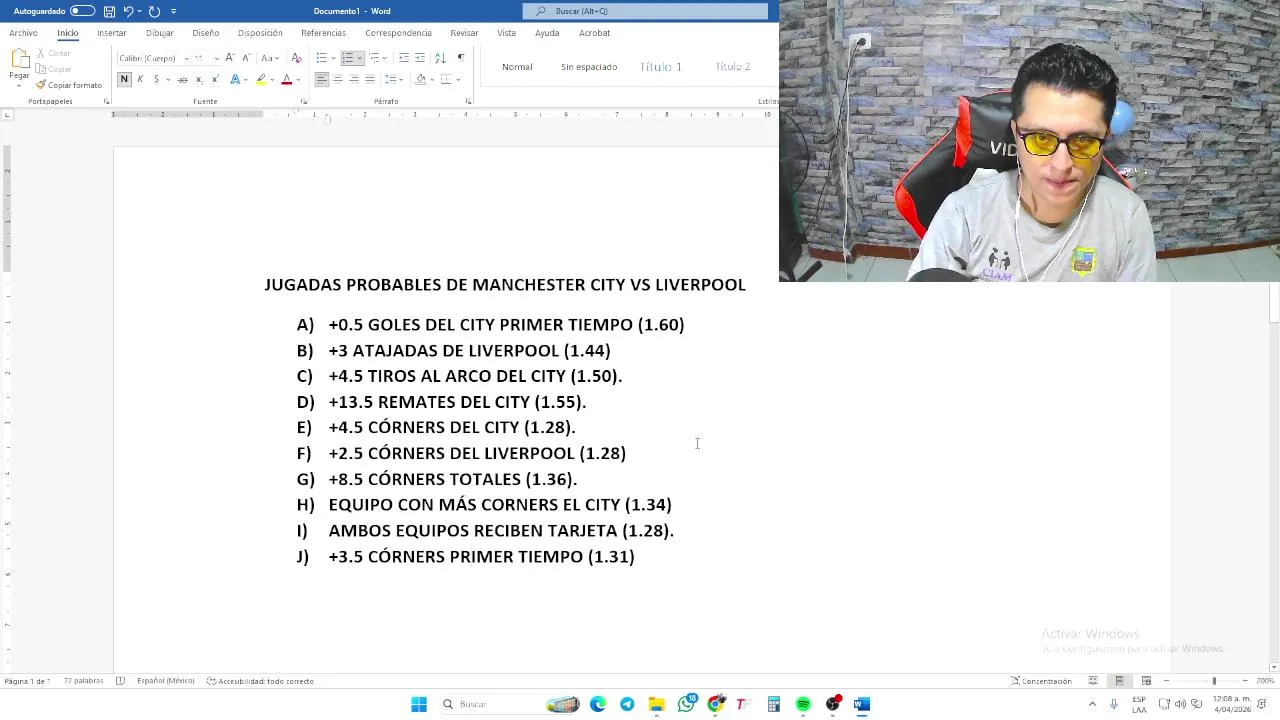This screenshot has width=1280, height=720.
Task: Redo action in title bar
Action: (x=154, y=11)
